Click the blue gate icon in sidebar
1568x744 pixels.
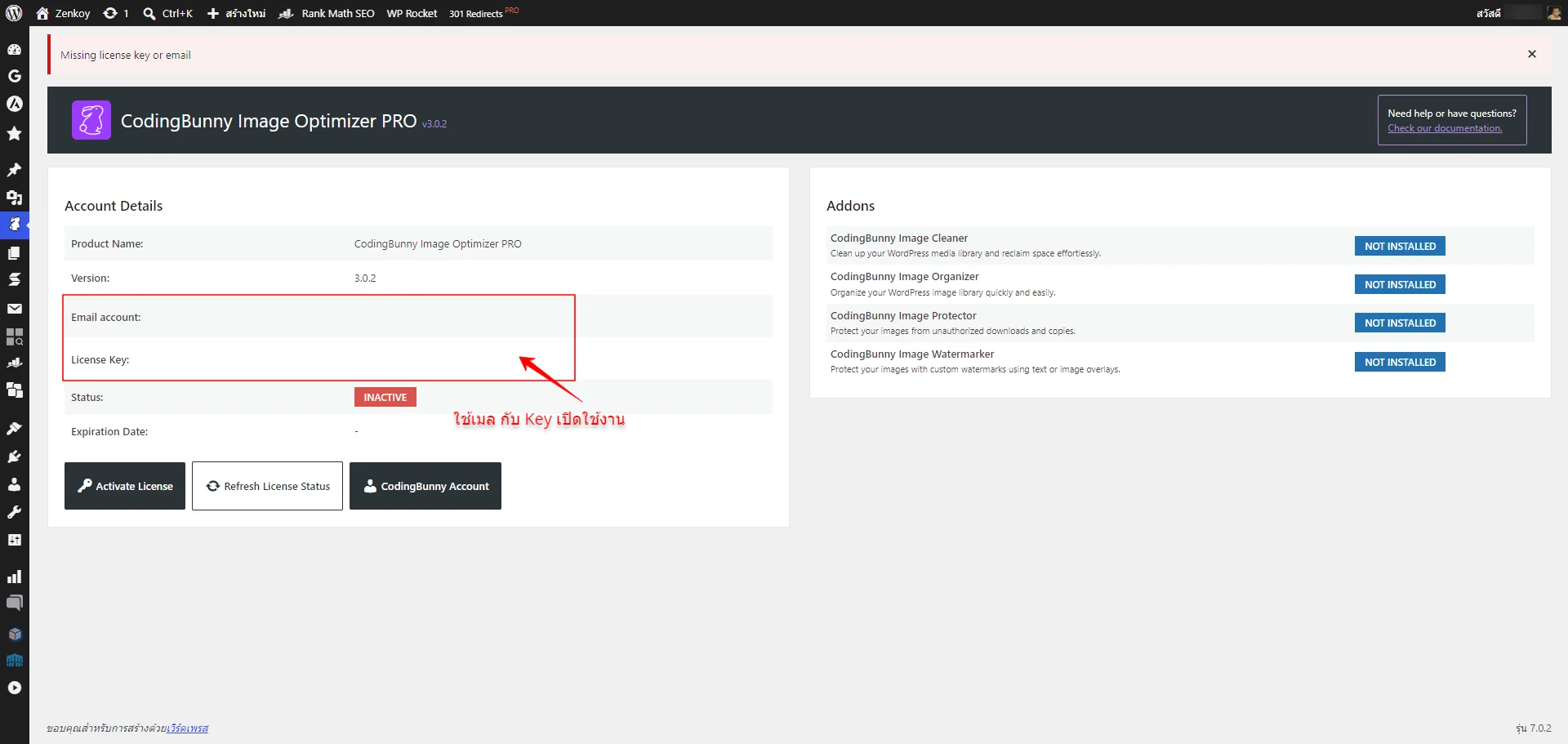tap(14, 660)
